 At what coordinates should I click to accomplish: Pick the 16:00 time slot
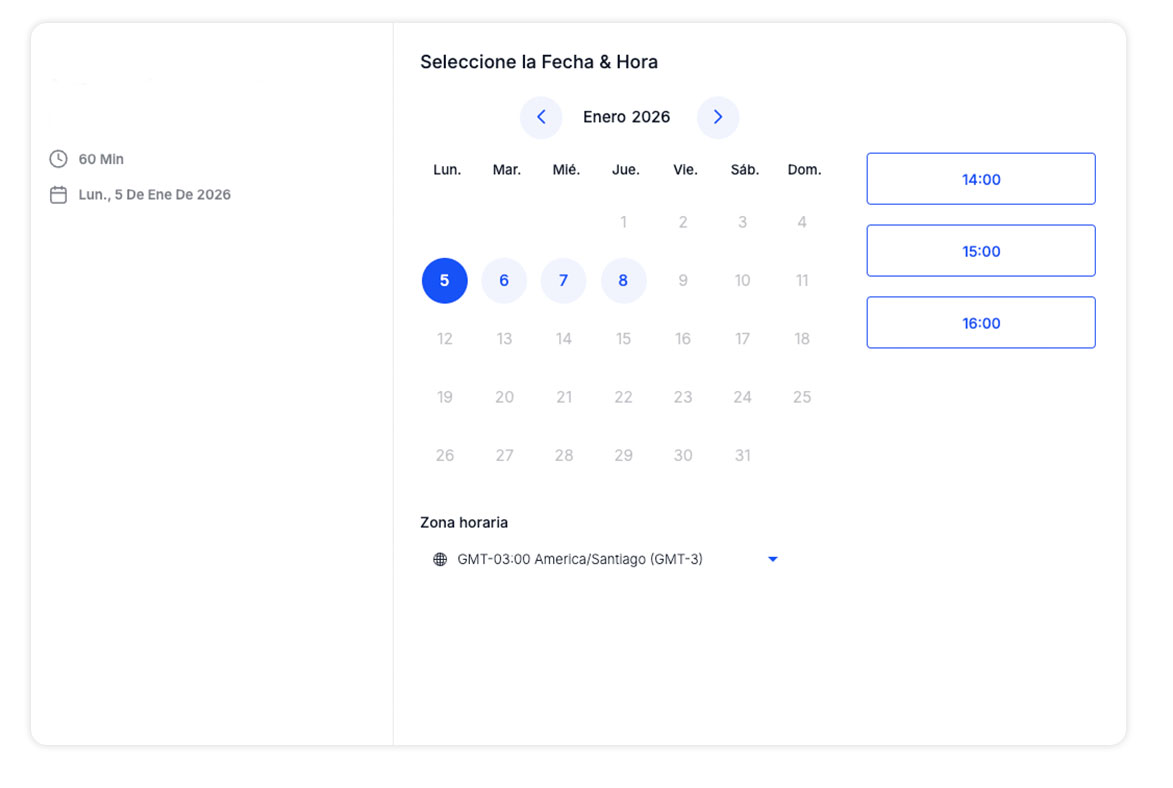pyautogui.click(x=980, y=323)
